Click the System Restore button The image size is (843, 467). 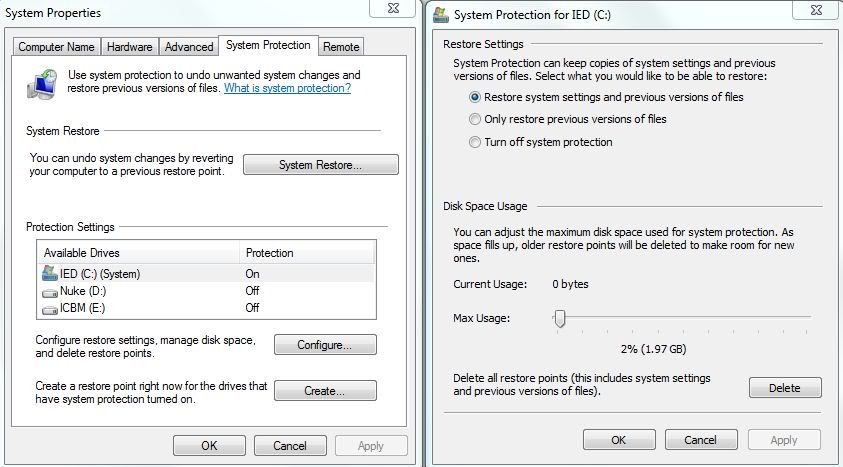click(320, 165)
